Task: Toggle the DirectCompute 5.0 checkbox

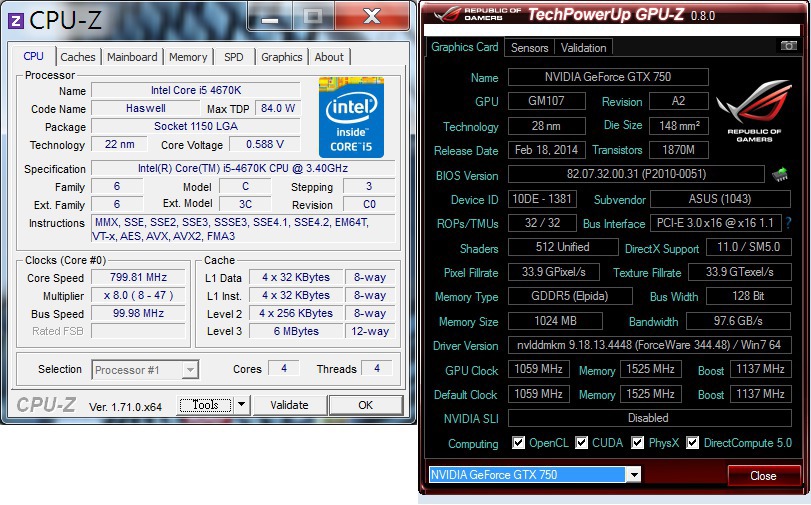Action: tap(693, 442)
